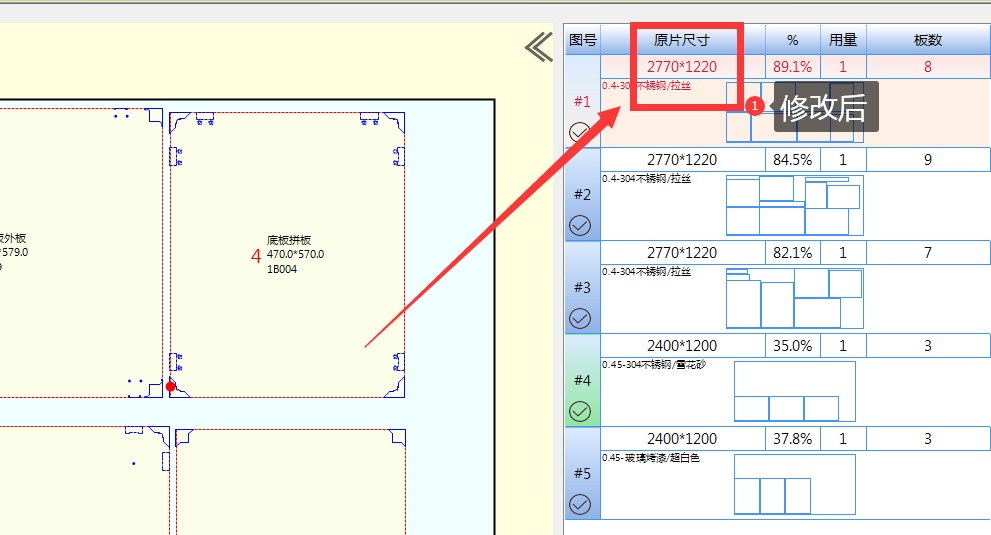Click material label 0.4-304不锈钢/拉丝 in row #2
The height and width of the screenshot is (535, 991).
(647, 179)
